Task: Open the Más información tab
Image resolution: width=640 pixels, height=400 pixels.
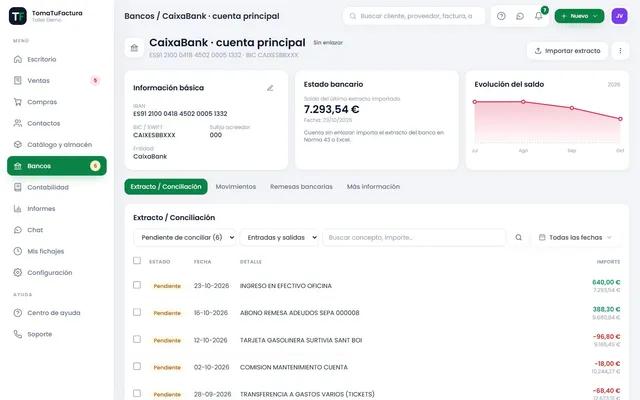Action: pyautogui.click(x=373, y=187)
